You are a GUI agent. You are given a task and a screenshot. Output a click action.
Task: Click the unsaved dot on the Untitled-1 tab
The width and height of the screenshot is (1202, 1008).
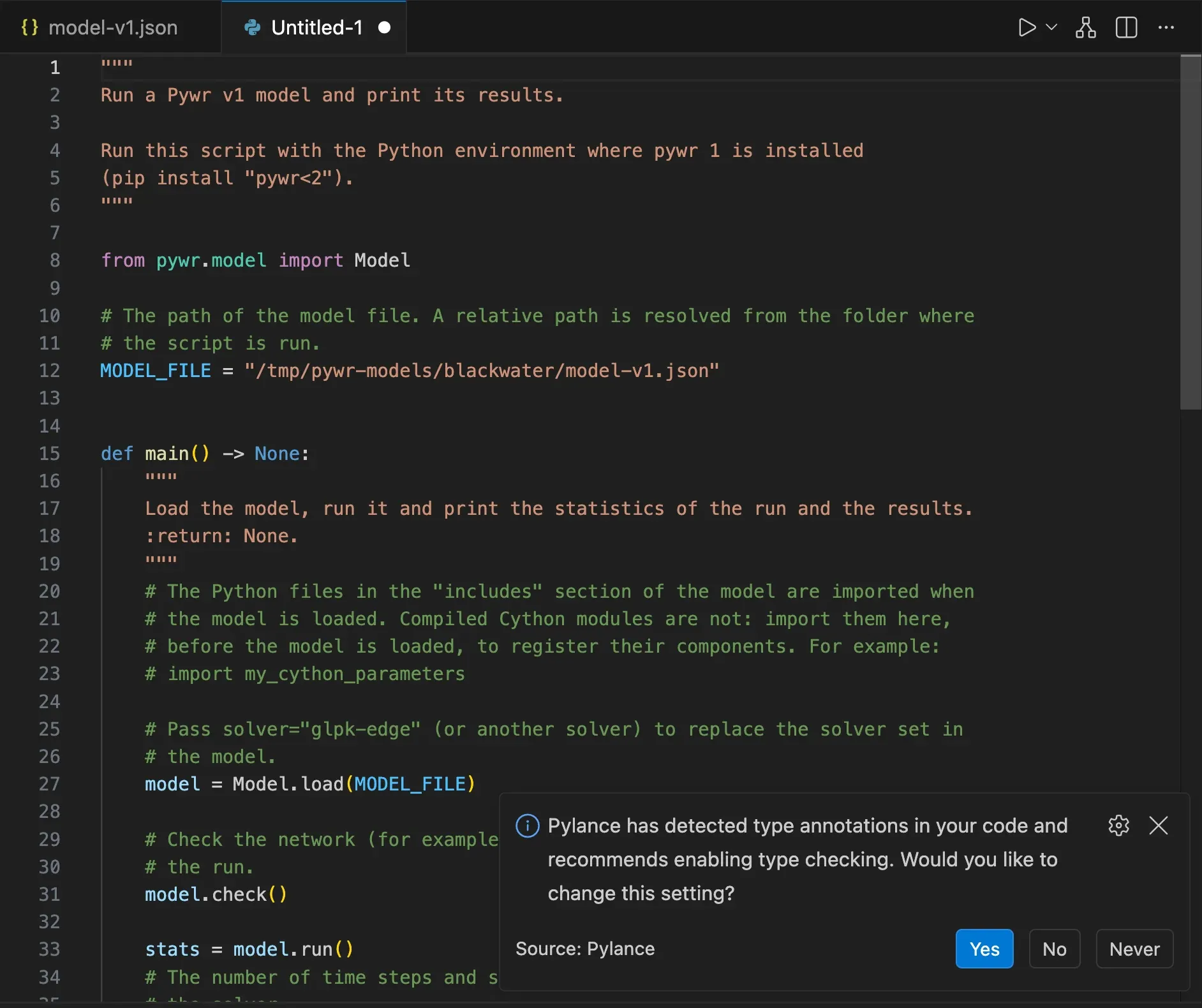coord(384,27)
